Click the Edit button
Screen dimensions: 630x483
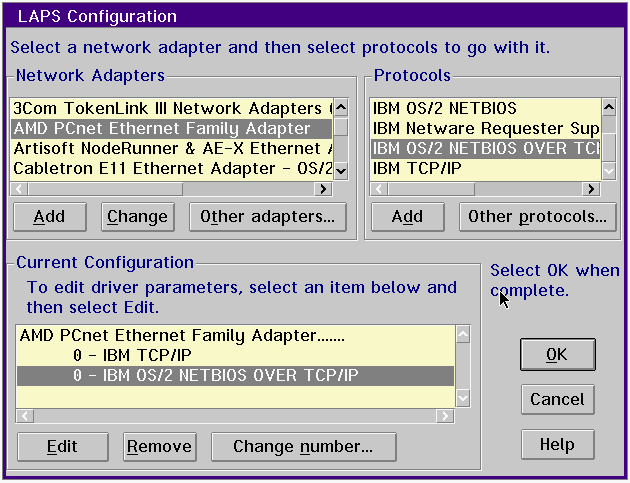pyautogui.click(x=63, y=447)
